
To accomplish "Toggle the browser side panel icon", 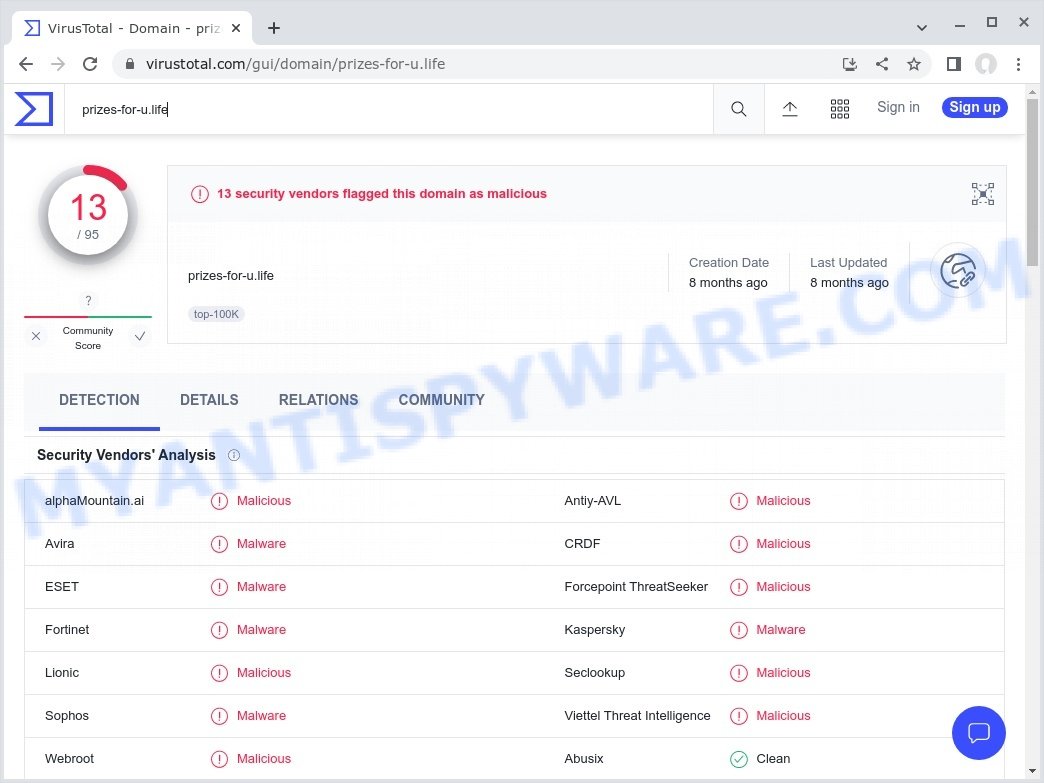I will coord(953,64).
